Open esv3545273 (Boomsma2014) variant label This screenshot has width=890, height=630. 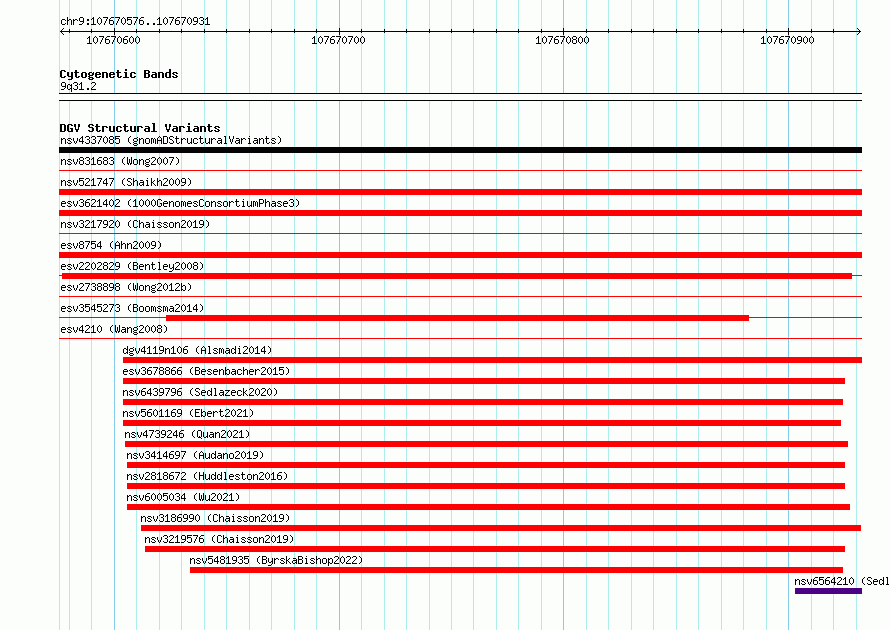(132, 308)
